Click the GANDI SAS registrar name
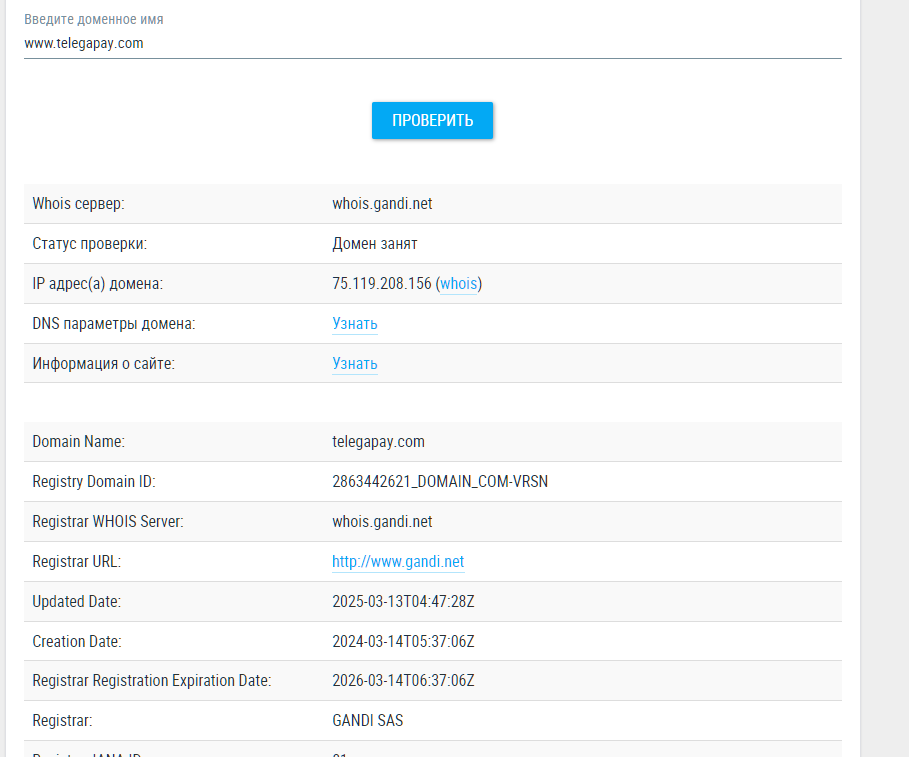 point(367,721)
